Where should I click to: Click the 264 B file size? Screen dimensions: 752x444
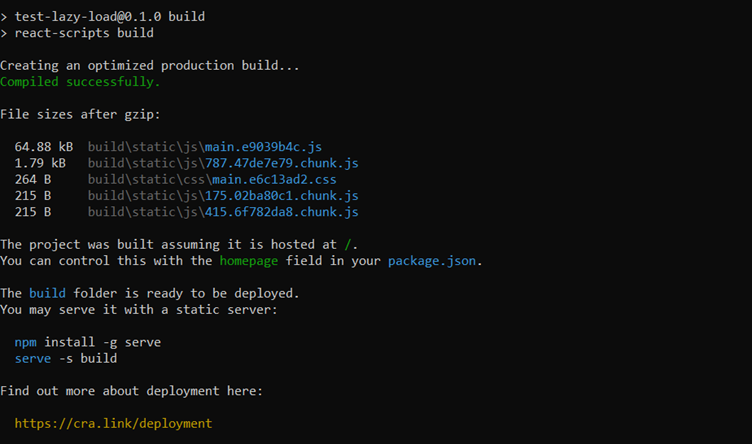[x=33, y=179]
